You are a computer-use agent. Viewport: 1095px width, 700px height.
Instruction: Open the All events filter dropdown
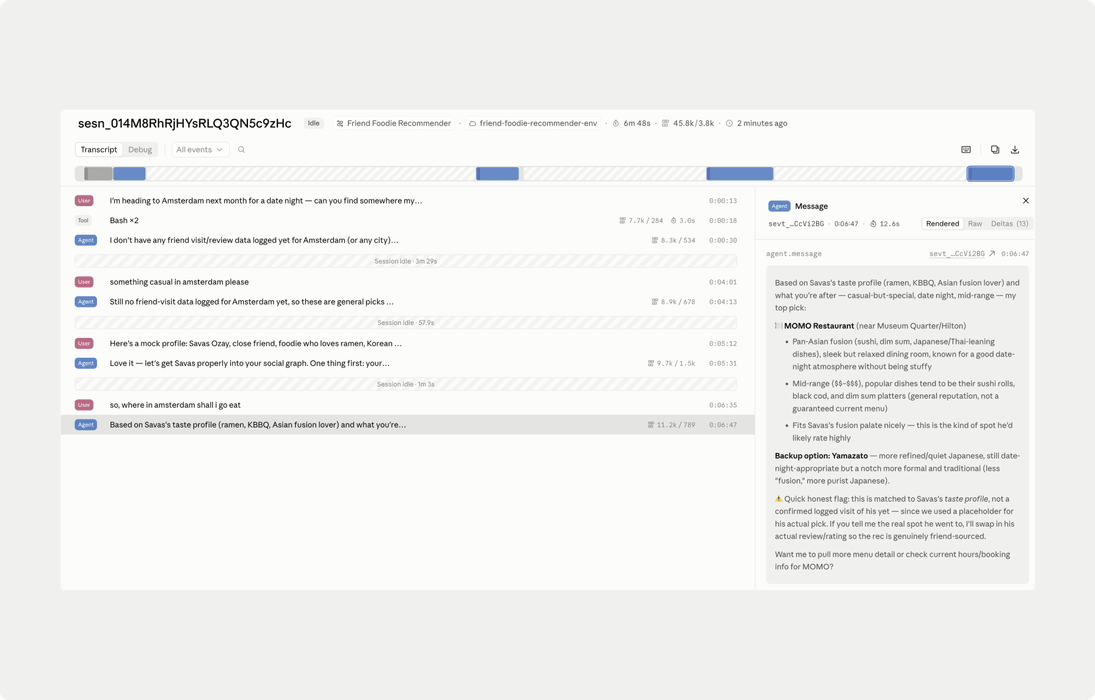(x=200, y=150)
